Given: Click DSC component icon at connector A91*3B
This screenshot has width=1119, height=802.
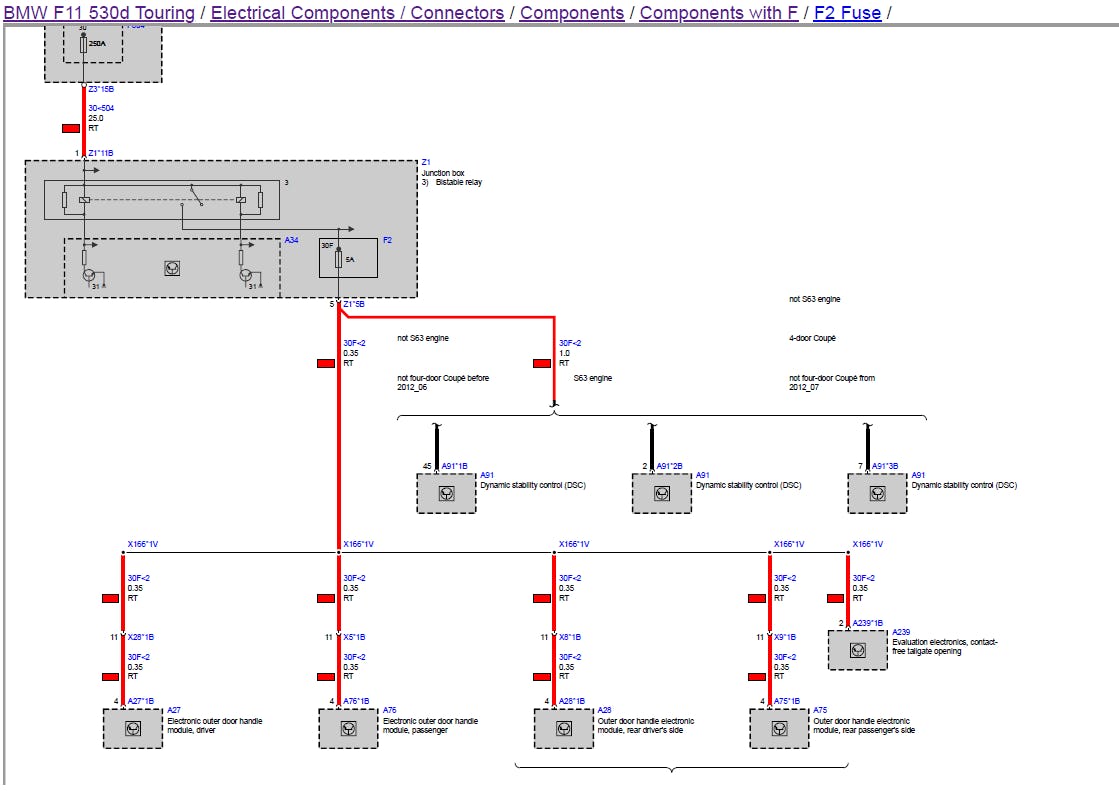Looking at the screenshot, I should point(877,493).
